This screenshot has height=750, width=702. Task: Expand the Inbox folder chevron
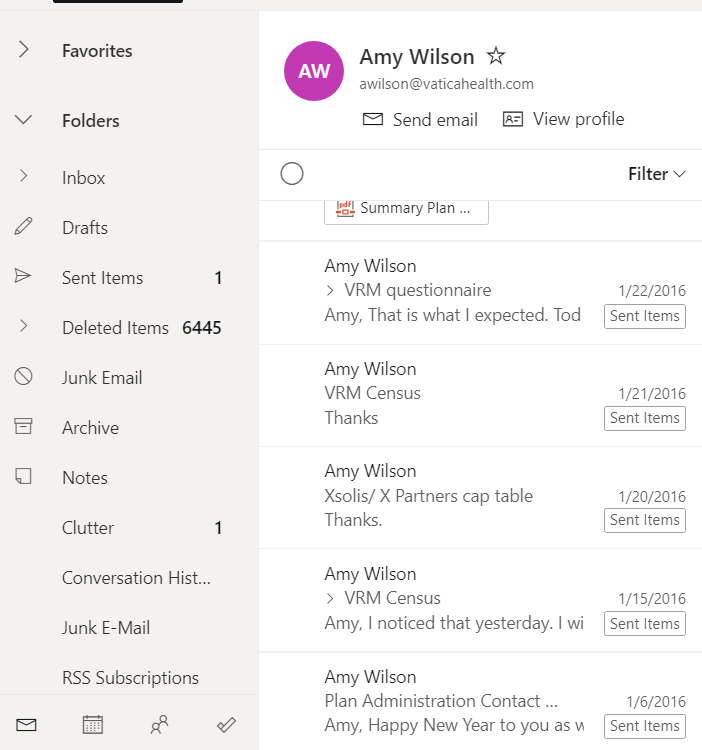pos(24,177)
